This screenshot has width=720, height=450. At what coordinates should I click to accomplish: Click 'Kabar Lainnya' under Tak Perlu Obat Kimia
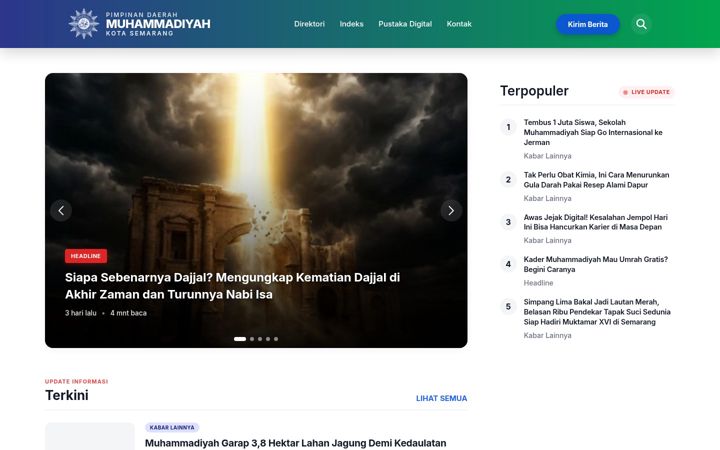click(547, 198)
